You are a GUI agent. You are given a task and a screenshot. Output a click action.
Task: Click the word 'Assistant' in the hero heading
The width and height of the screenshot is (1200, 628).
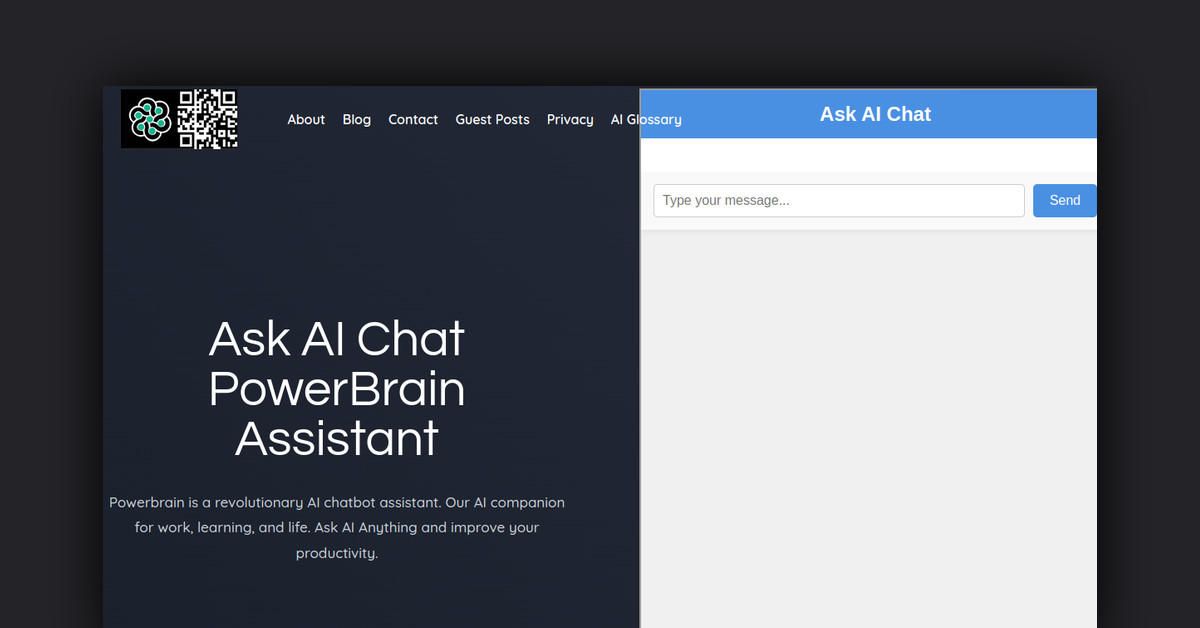pyautogui.click(x=337, y=439)
